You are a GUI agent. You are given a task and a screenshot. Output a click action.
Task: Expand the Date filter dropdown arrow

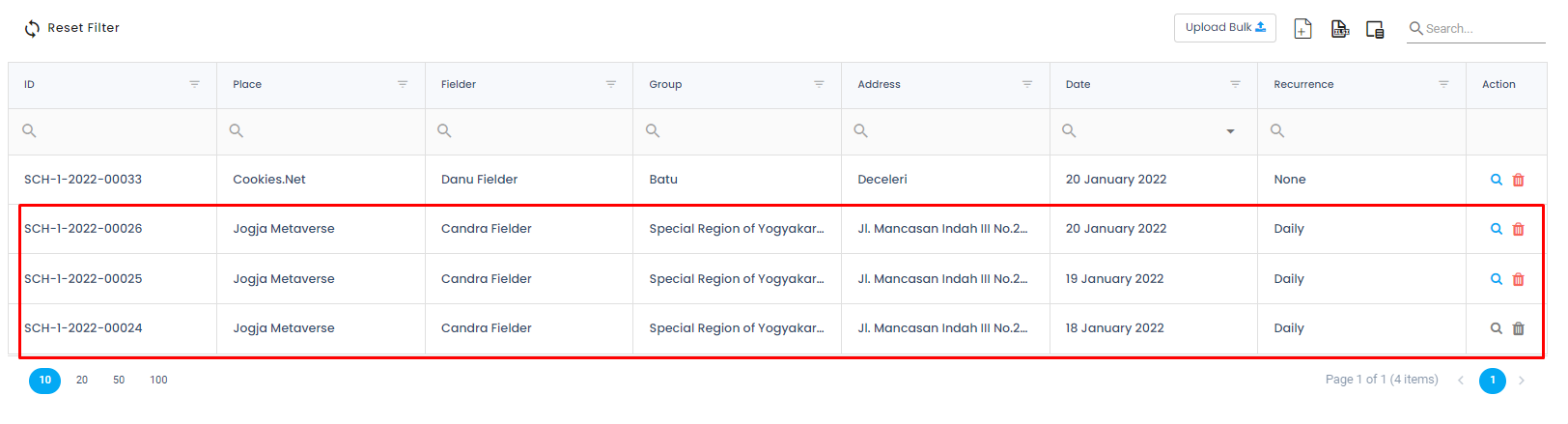click(x=1230, y=131)
